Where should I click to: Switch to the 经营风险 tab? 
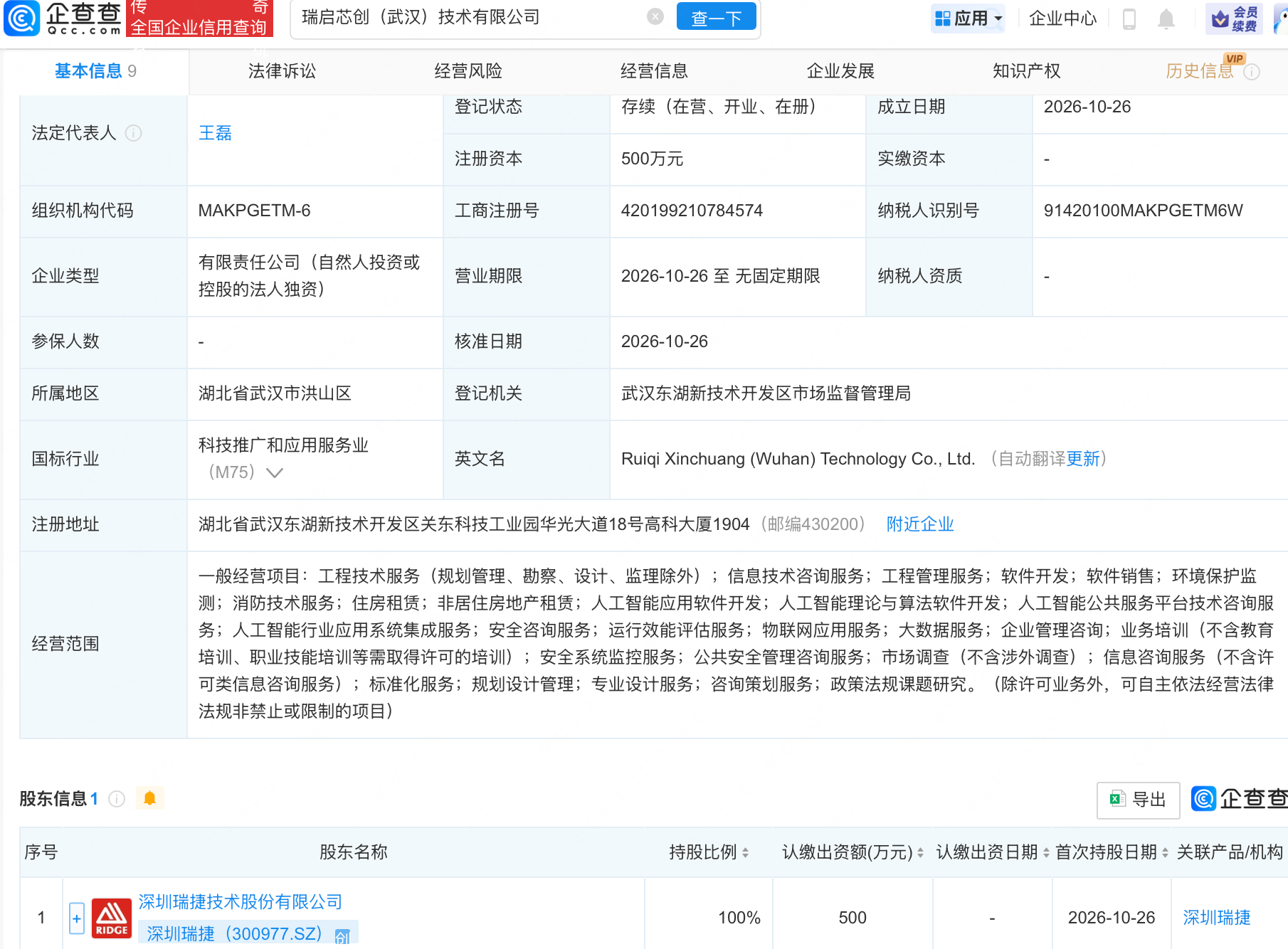tap(468, 71)
